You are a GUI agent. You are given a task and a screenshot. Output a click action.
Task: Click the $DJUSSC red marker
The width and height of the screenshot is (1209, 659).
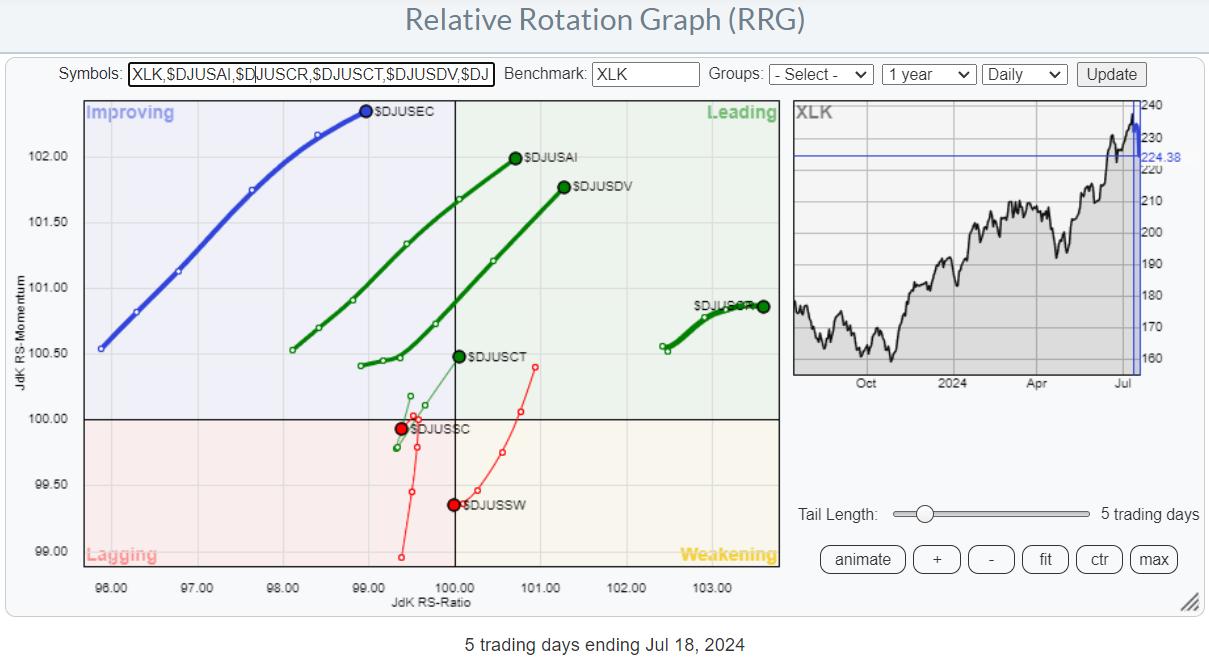pos(401,429)
